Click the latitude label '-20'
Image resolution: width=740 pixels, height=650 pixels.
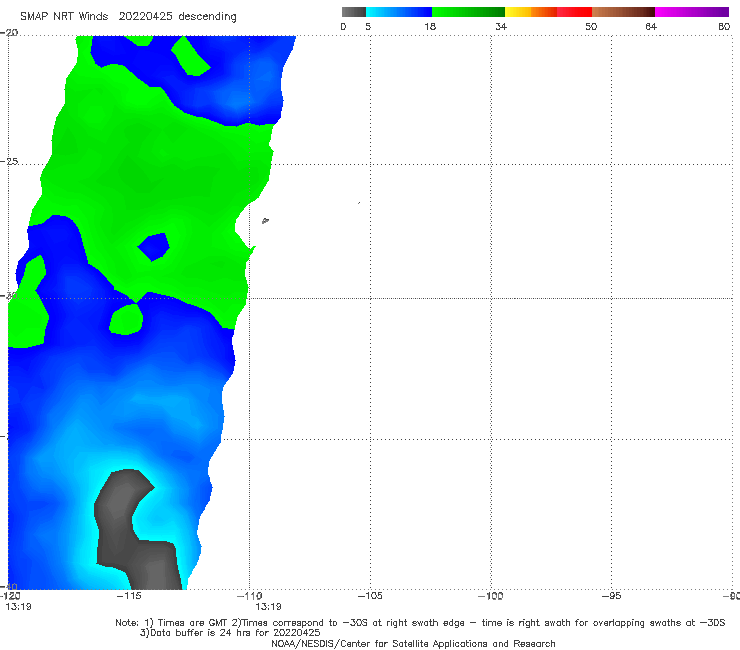coord(9,33)
